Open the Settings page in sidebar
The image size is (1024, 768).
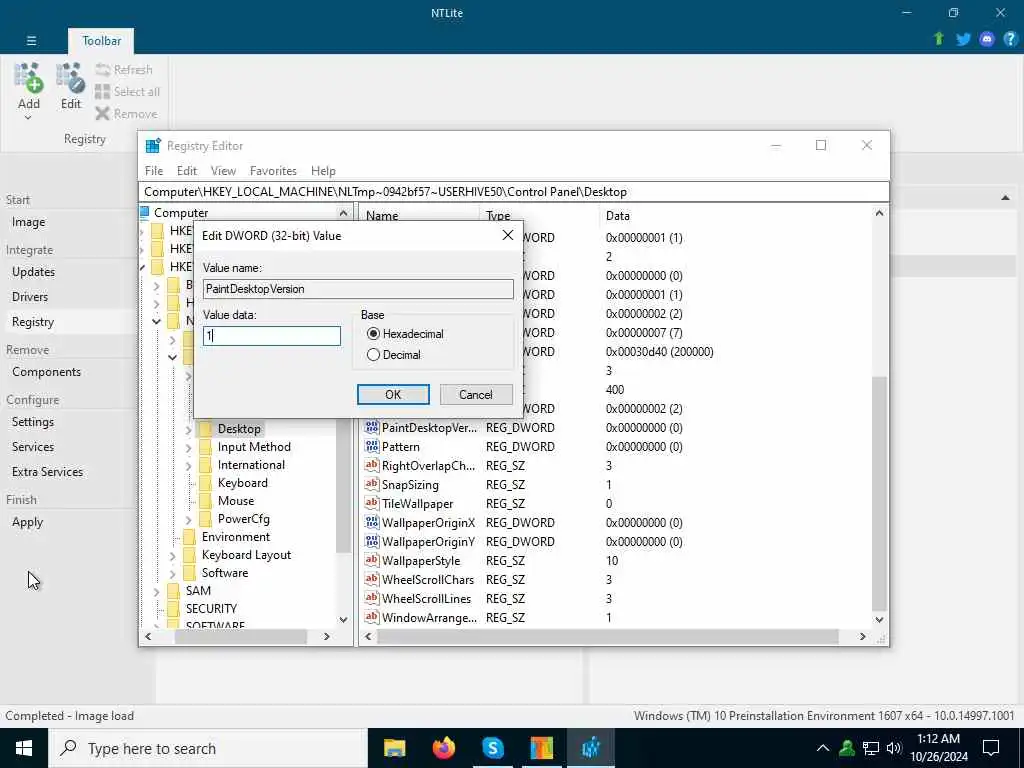33,422
